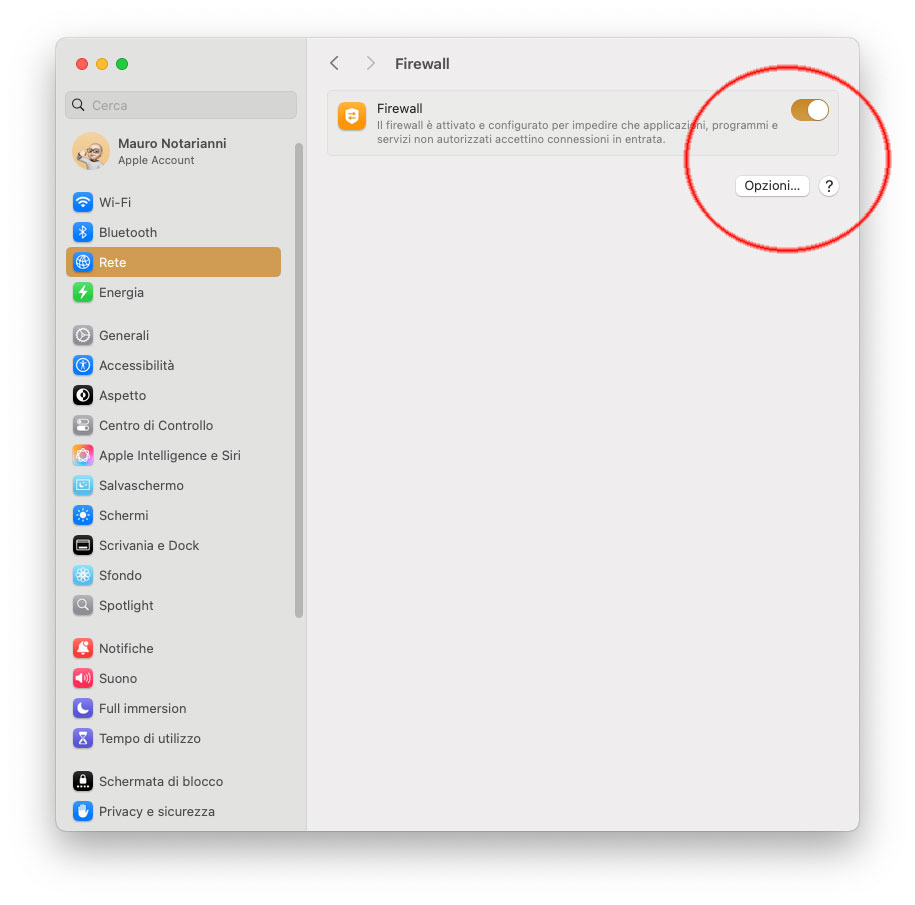Viewport: 915px width, 905px height.
Task: Click the question mark help button
Action: tap(829, 186)
